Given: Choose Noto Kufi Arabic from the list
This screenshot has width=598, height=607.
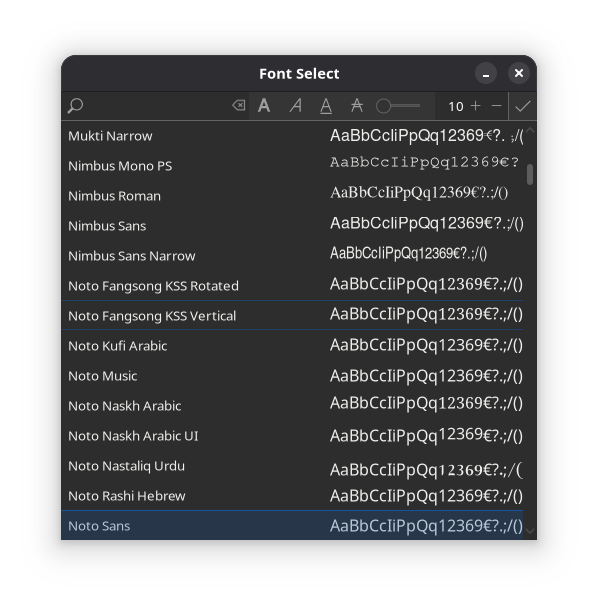Looking at the screenshot, I should click(x=292, y=346).
